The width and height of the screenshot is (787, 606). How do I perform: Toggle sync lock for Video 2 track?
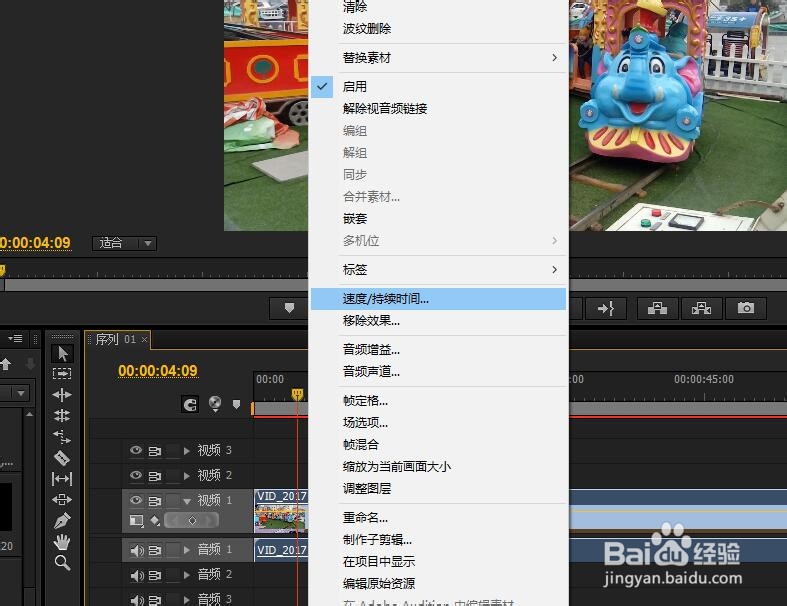click(x=155, y=475)
